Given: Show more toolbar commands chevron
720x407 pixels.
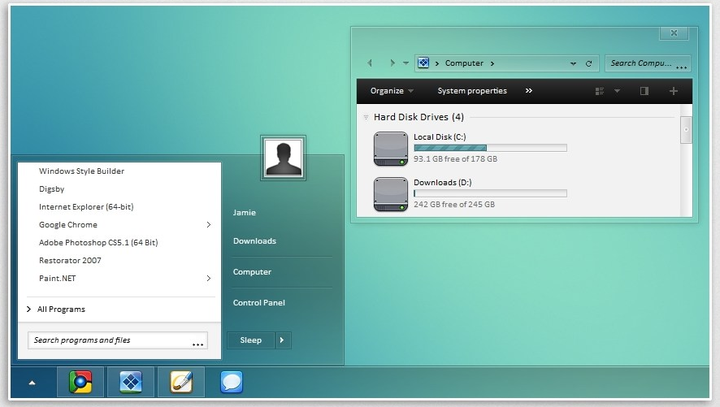Looking at the screenshot, I should 529,91.
